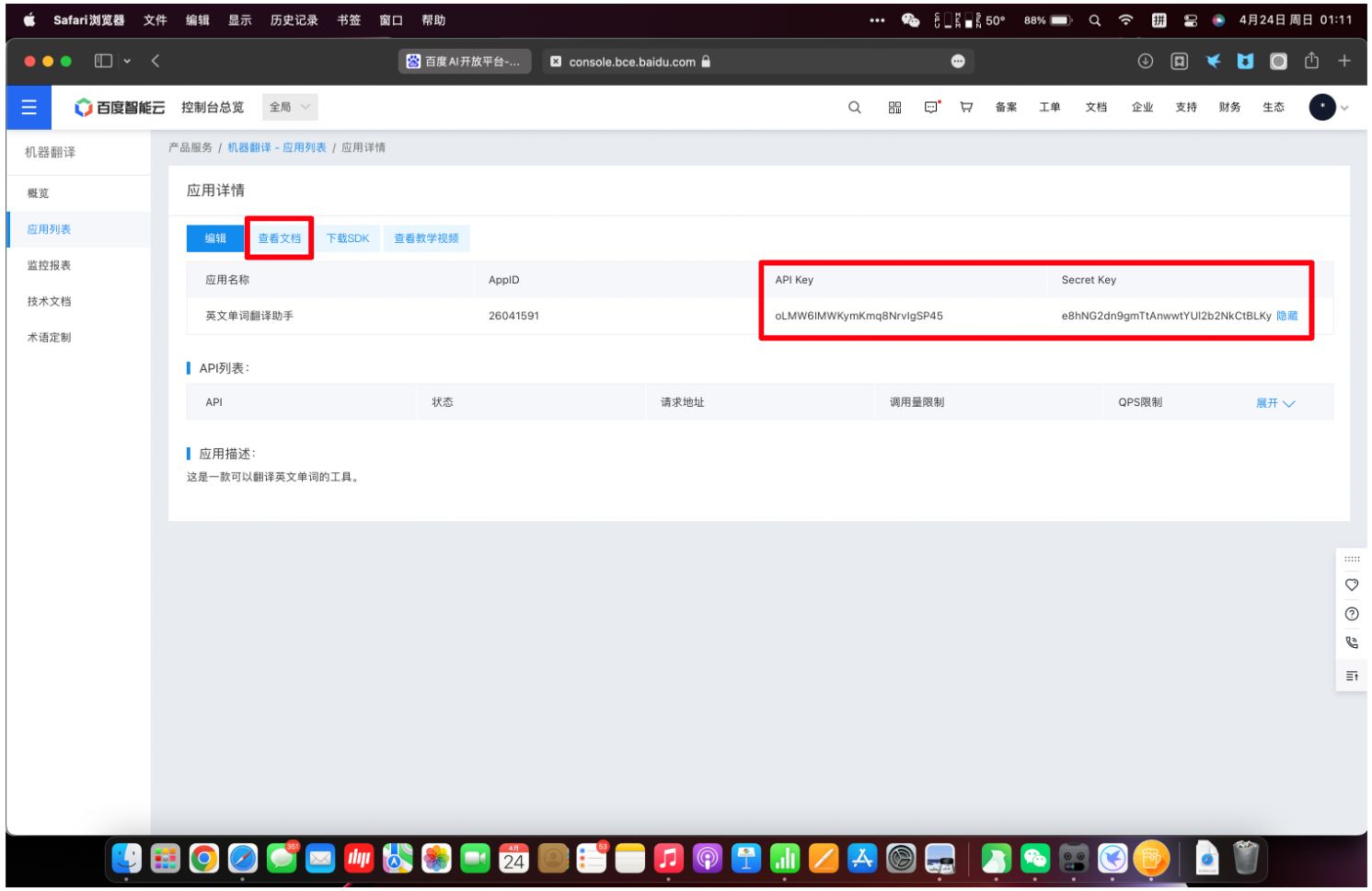The image size is (1372, 891).
Task: Click 查看教学视频 button
Action: (x=426, y=238)
